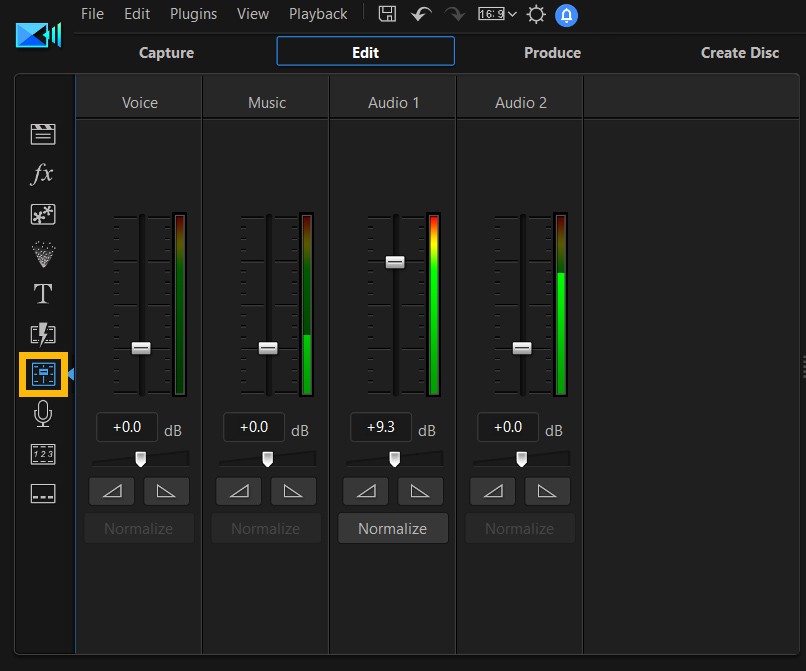The width and height of the screenshot is (806, 671).
Task: Open the Effect Room fx icon
Action: coord(42,174)
